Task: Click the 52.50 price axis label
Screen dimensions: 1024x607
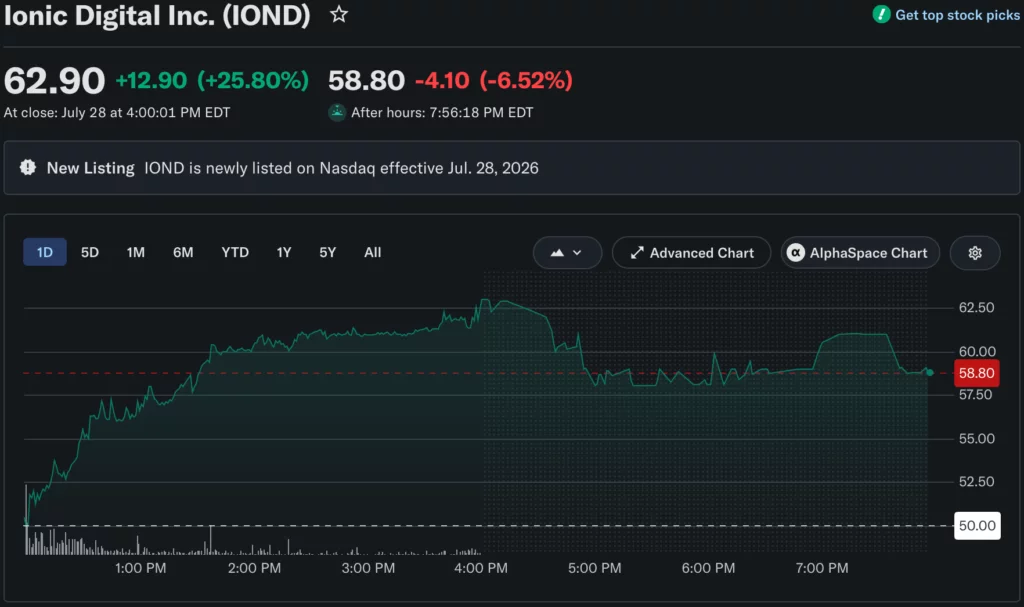Action: 976,482
